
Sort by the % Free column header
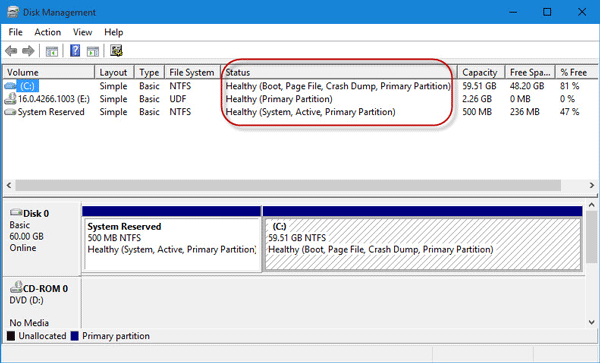576,72
